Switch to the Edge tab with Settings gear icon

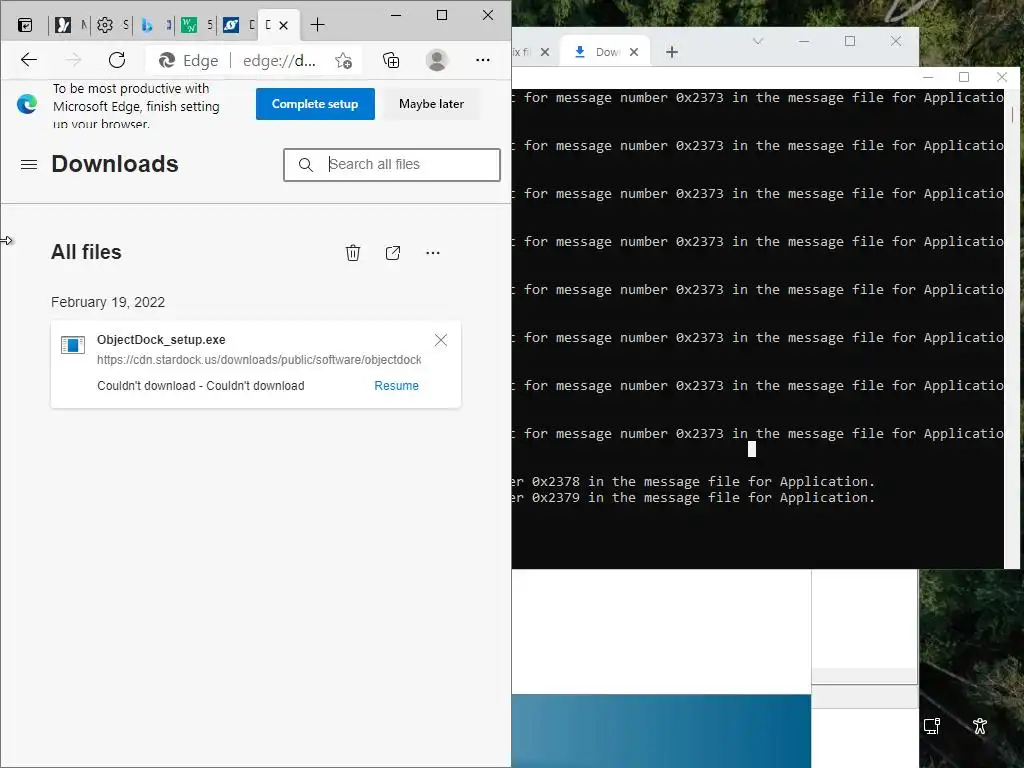[104, 25]
